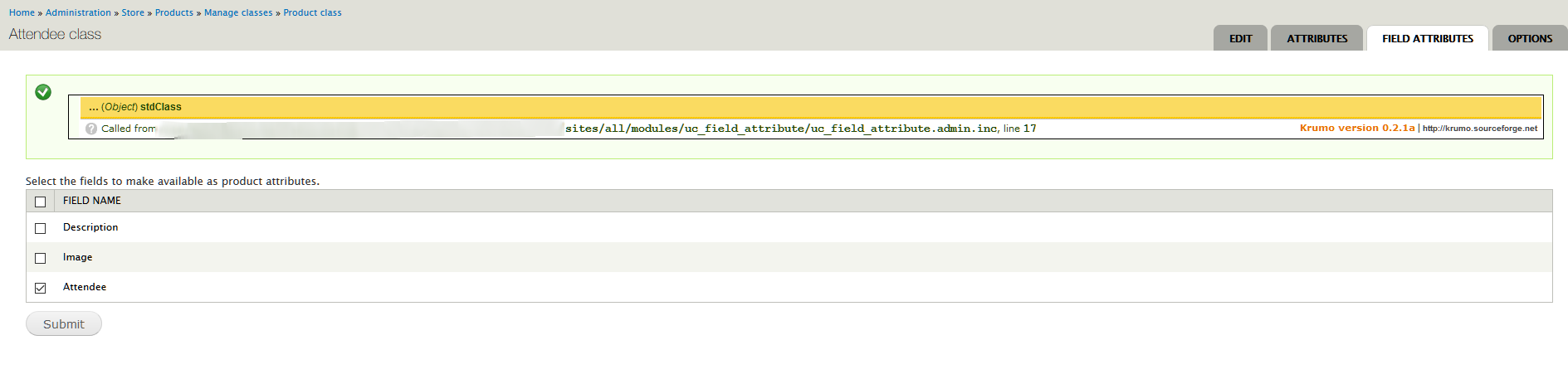Image resolution: width=1568 pixels, height=384 pixels.
Task: Click the Product class breadcrumb link
Action: pos(312,12)
